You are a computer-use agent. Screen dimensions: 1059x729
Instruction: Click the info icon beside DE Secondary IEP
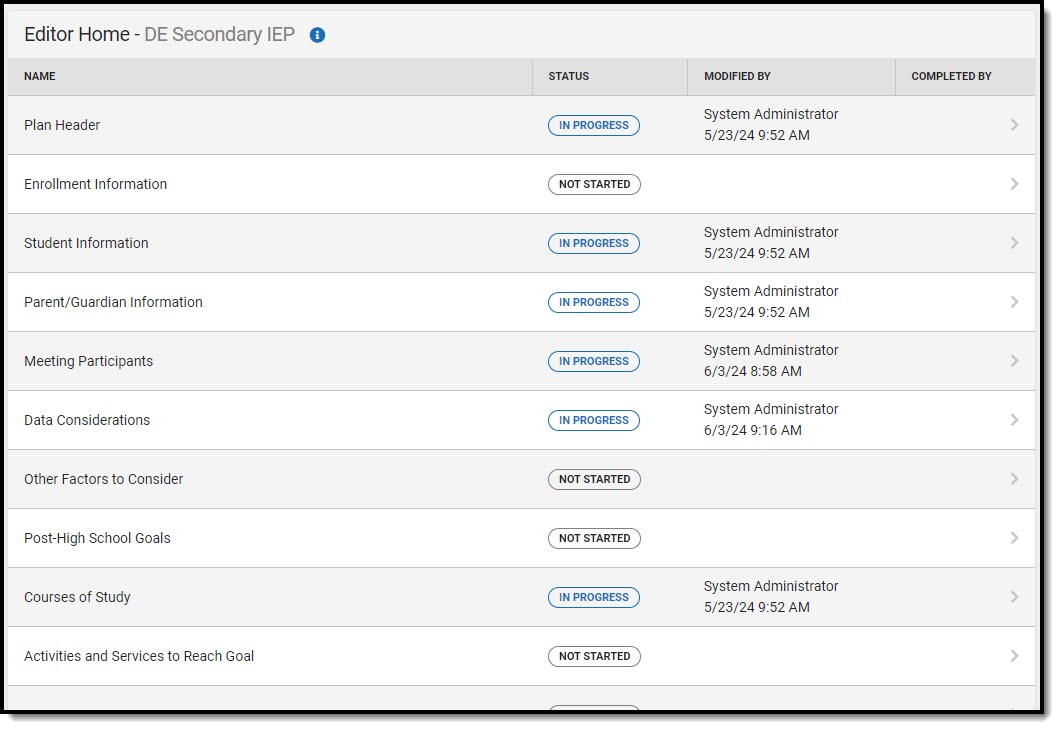click(318, 35)
